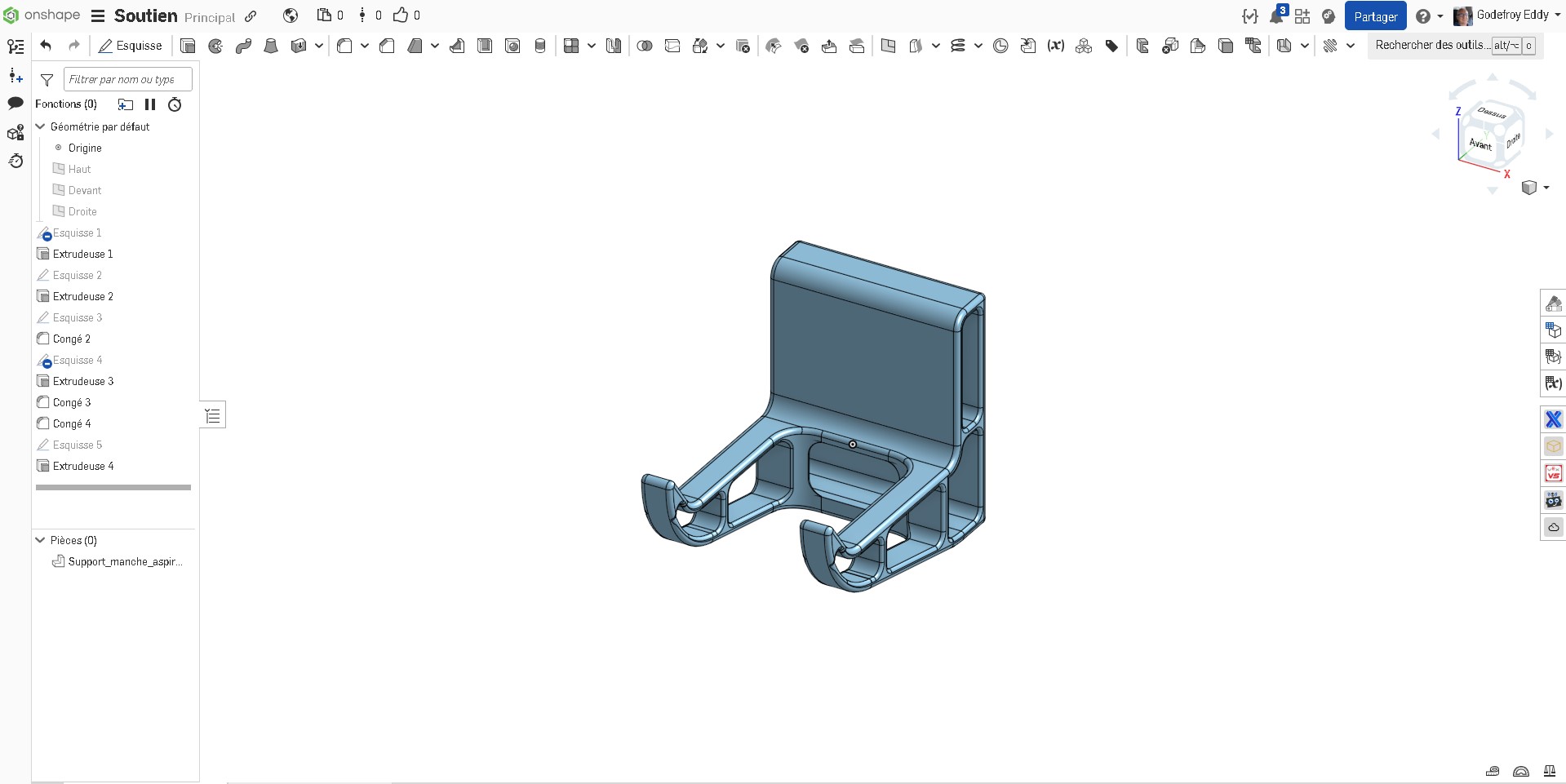1566x784 pixels.
Task: Click in the Filtrer par nom ou type field
Action: 127,79
